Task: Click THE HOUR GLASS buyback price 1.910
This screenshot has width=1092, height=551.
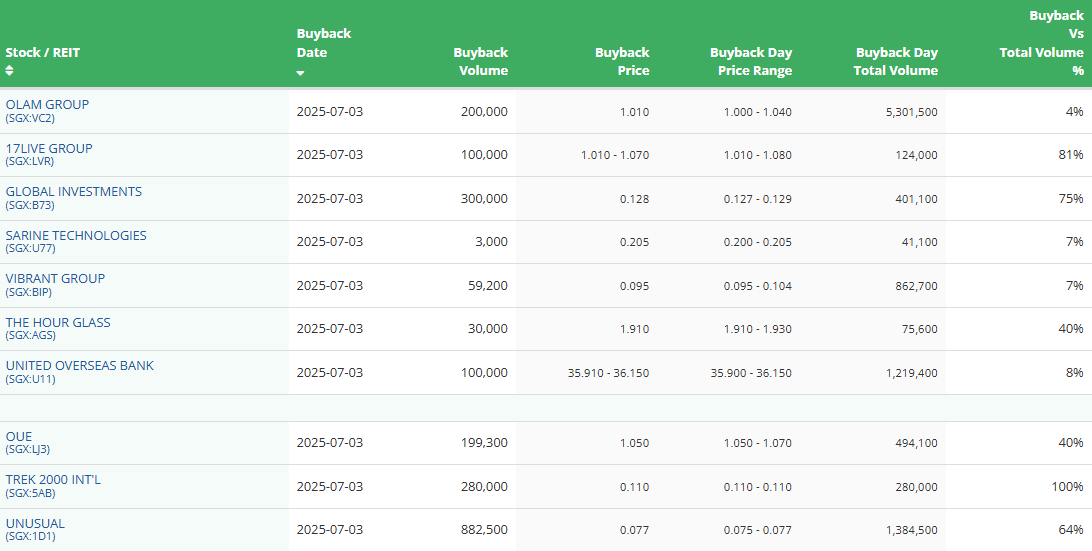Action: pos(634,329)
